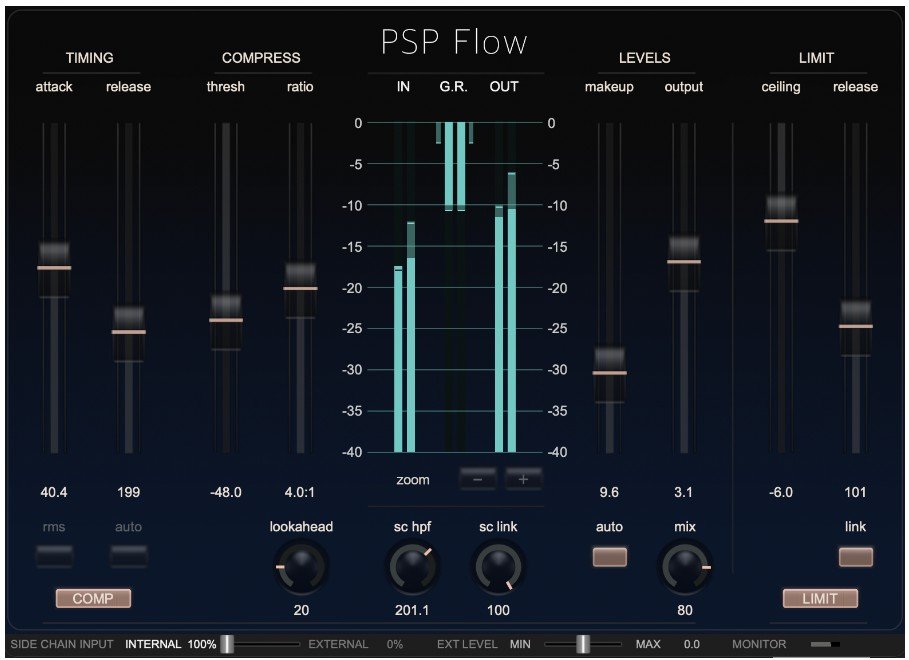Toggle the limiter link switch
Screen dimensions: 909x660
click(856, 557)
